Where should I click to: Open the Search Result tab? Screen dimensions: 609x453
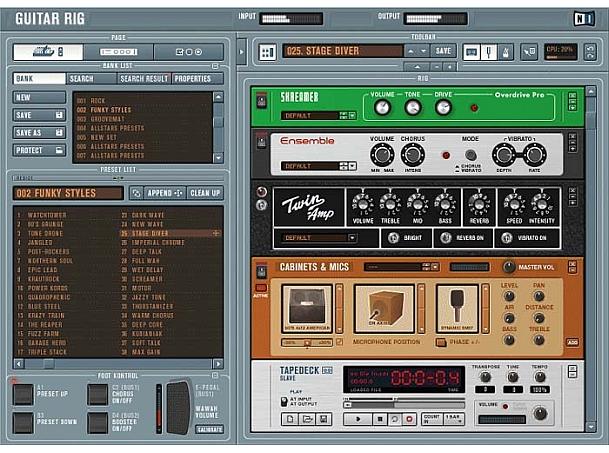point(144,78)
